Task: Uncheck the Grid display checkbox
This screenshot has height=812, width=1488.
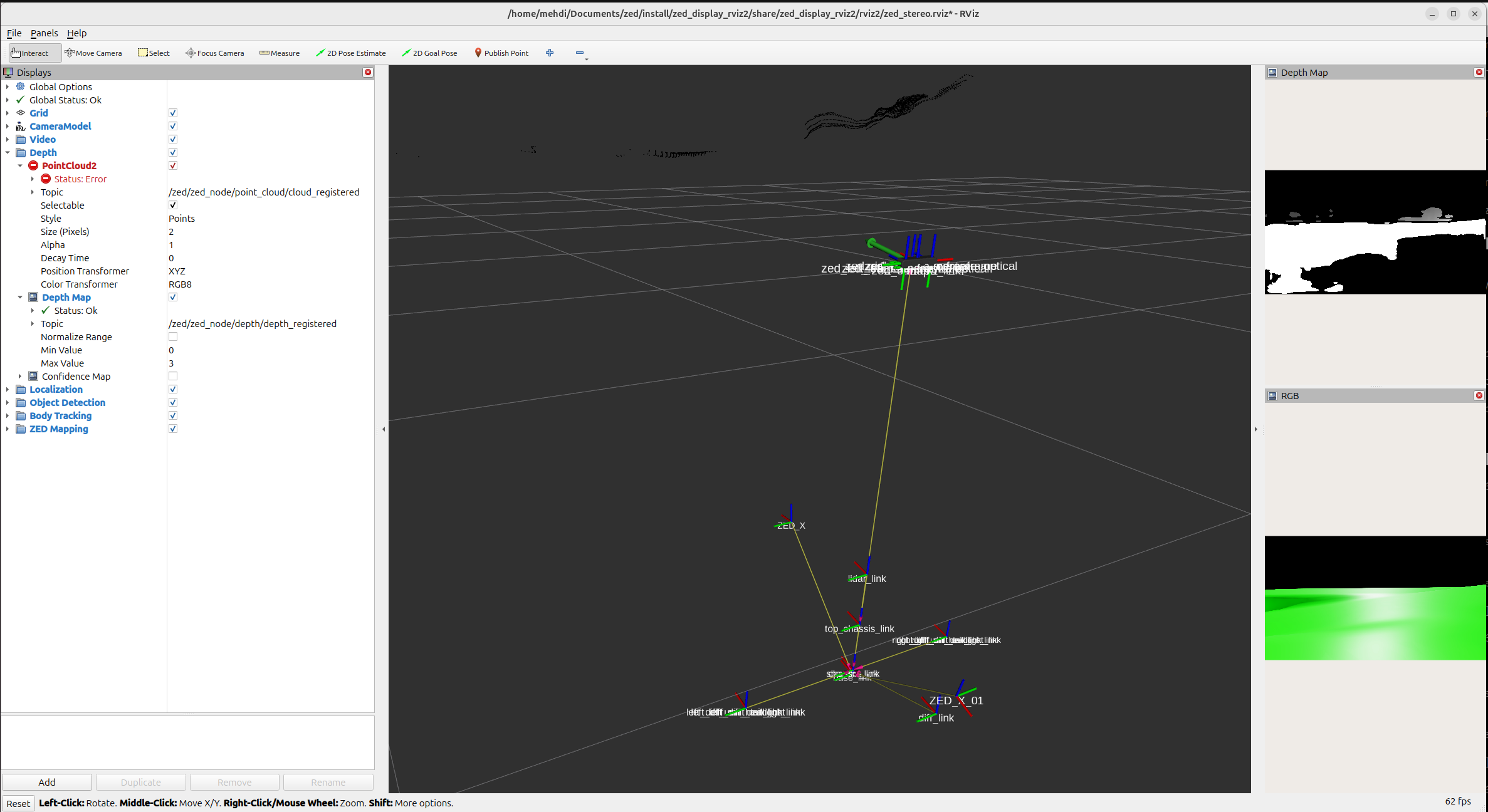Action: pos(173,113)
